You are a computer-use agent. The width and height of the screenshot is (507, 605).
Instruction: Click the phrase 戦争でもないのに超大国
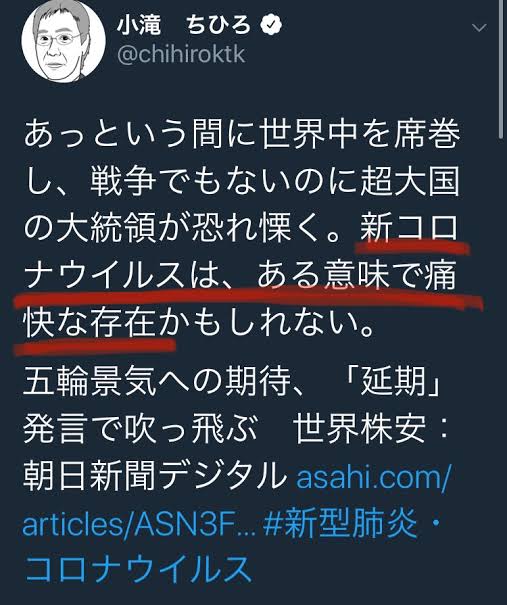click(x=275, y=181)
